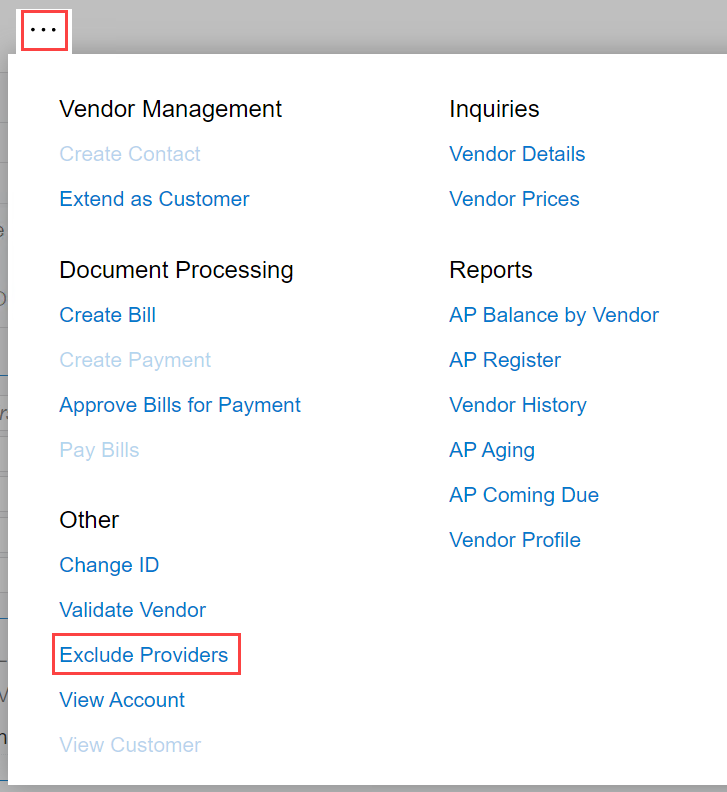Screen dimensions: 727x792
Task: Open View Account option
Action: point(122,700)
